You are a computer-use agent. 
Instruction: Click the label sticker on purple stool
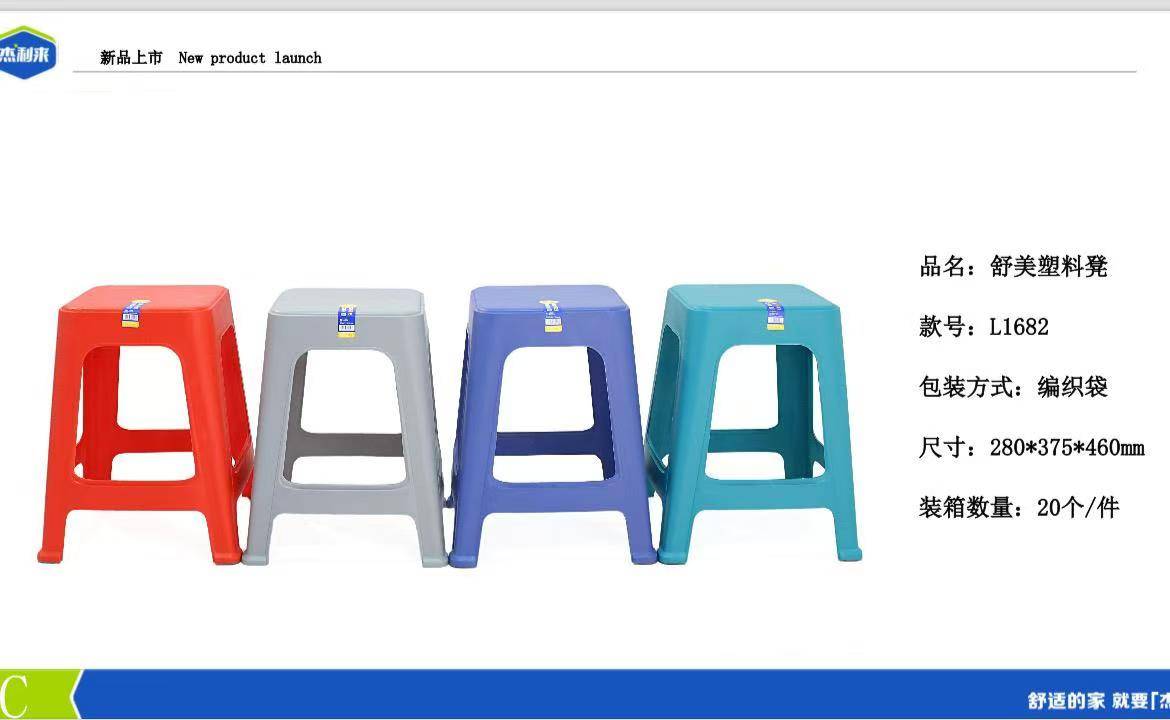pyautogui.click(x=551, y=316)
